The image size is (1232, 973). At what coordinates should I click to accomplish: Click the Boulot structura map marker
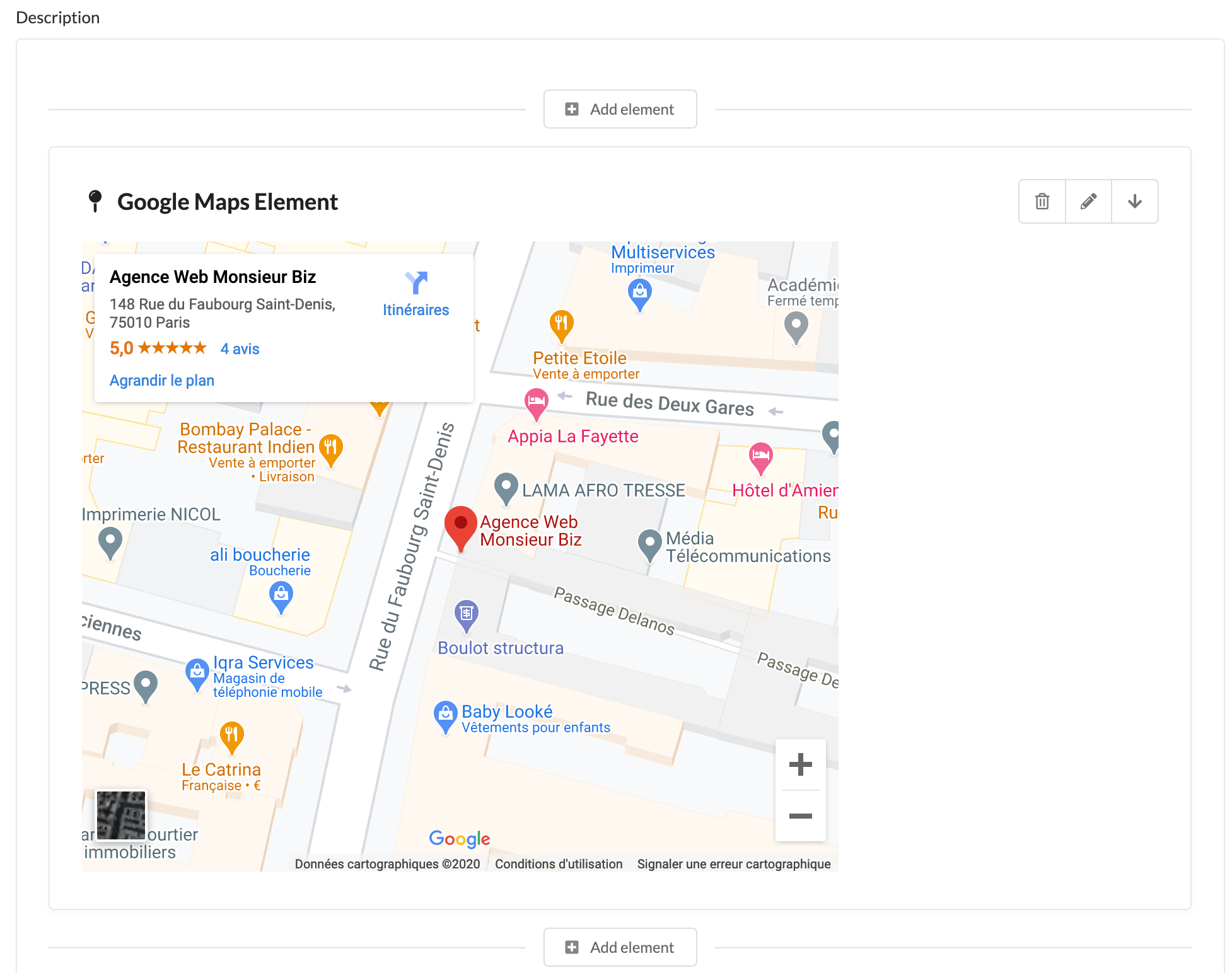click(x=466, y=614)
